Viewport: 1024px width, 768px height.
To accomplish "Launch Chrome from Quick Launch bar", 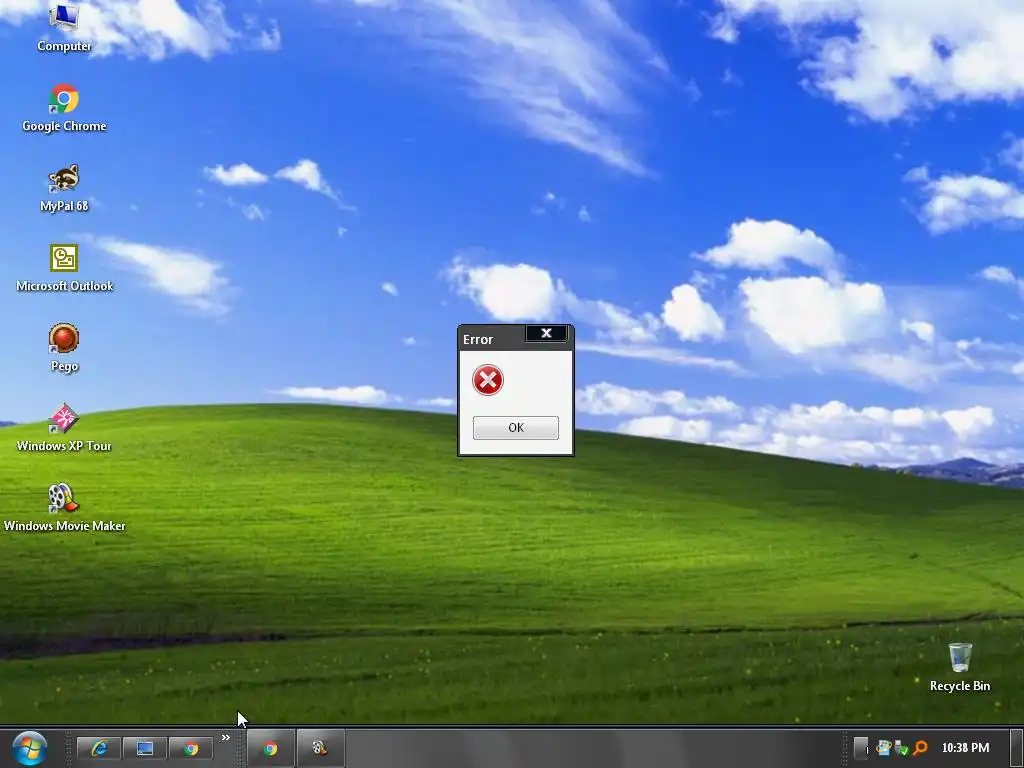I will pos(191,748).
